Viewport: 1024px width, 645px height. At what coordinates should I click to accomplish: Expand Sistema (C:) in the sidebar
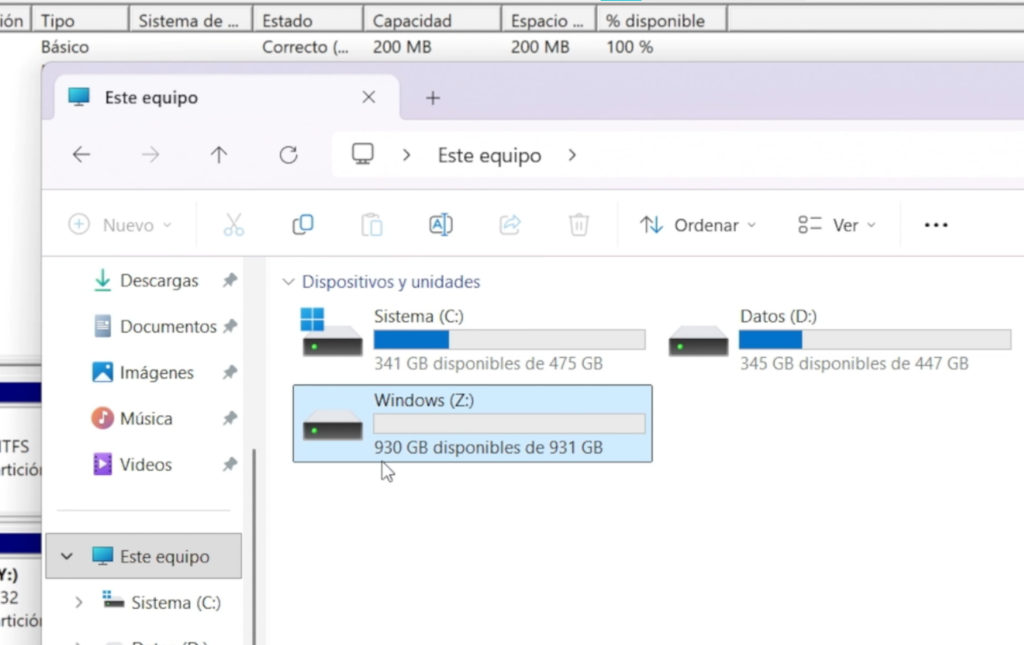(77, 602)
